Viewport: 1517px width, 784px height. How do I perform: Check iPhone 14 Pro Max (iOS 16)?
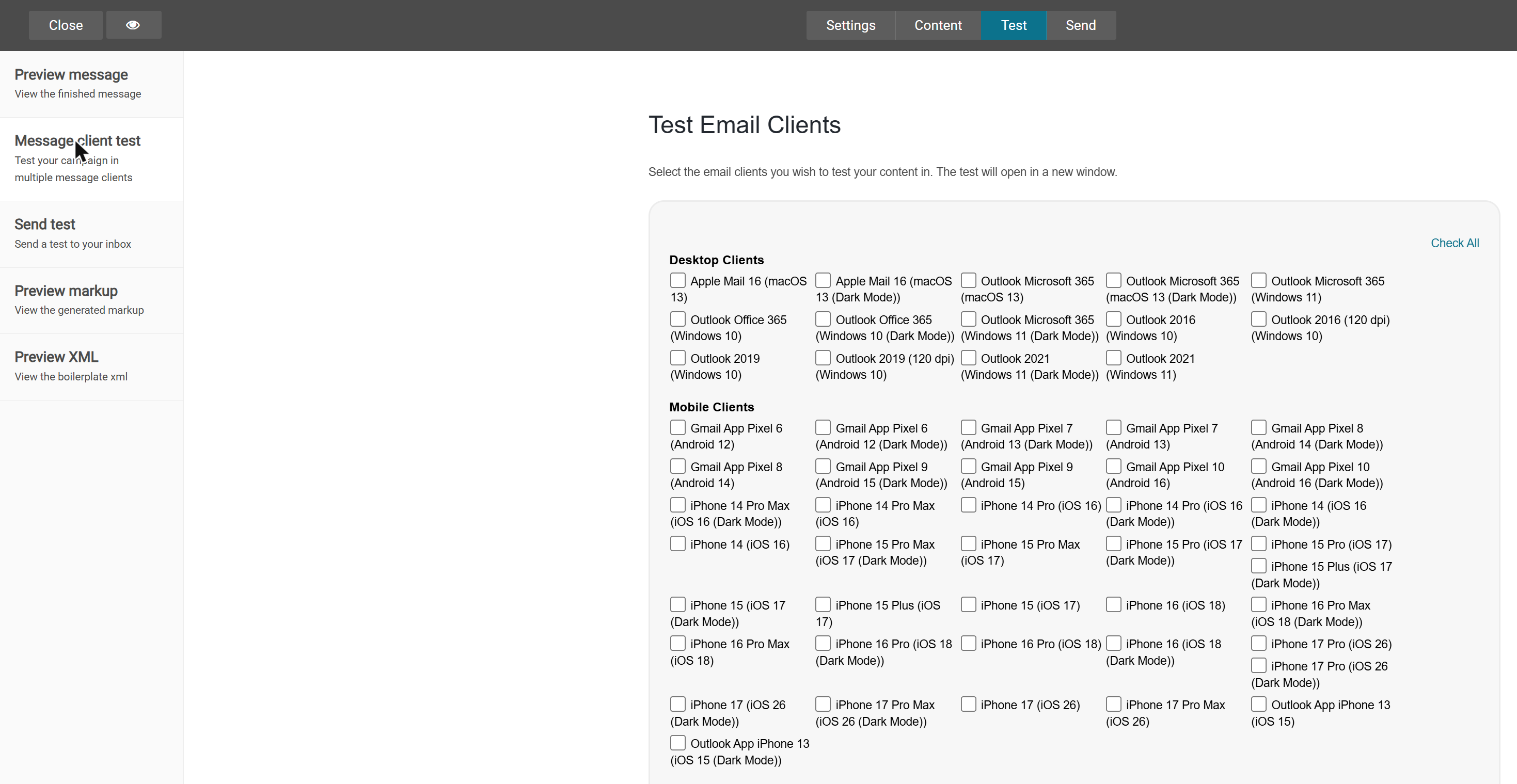click(x=823, y=505)
